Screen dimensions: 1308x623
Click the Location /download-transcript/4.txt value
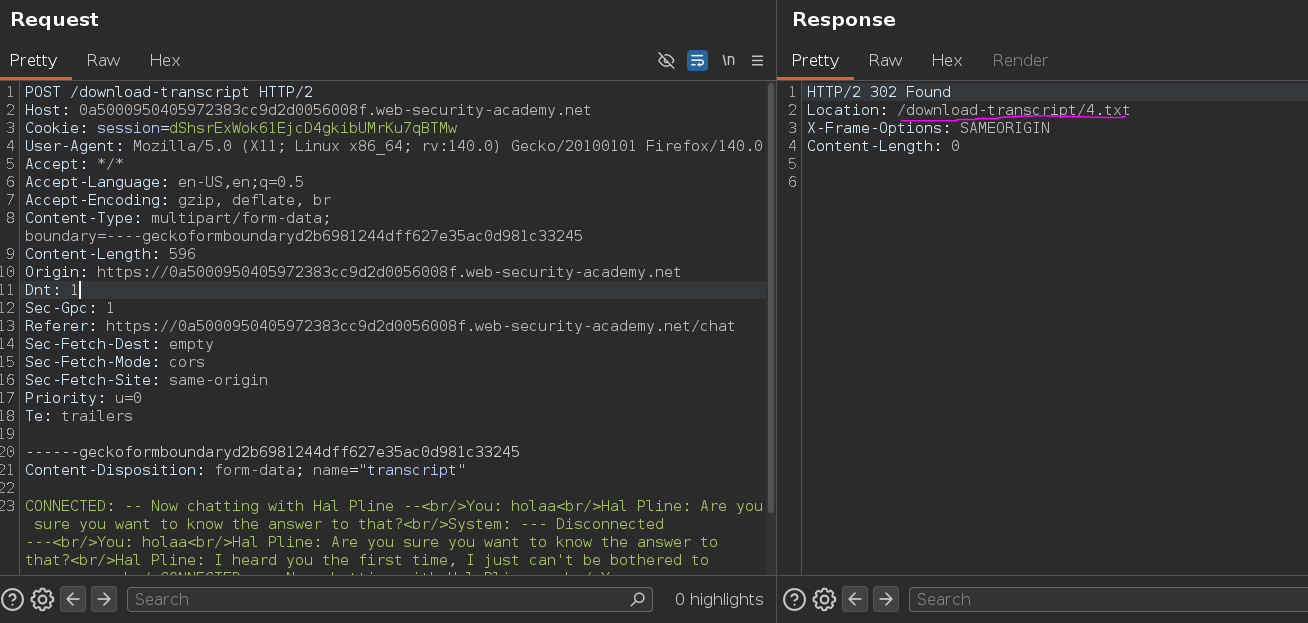[1014, 110]
